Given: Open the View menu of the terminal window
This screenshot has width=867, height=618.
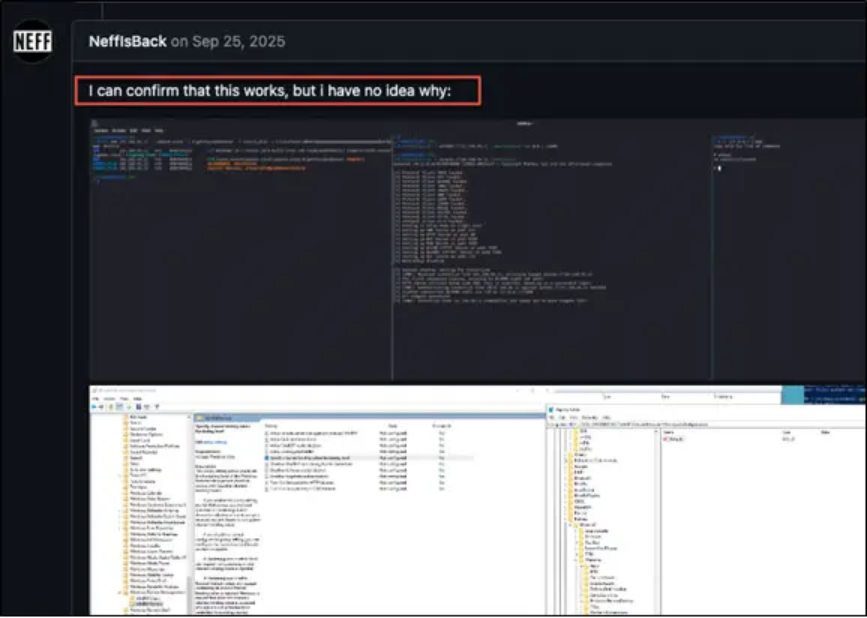Looking at the screenshot, I should coord(145,131).
